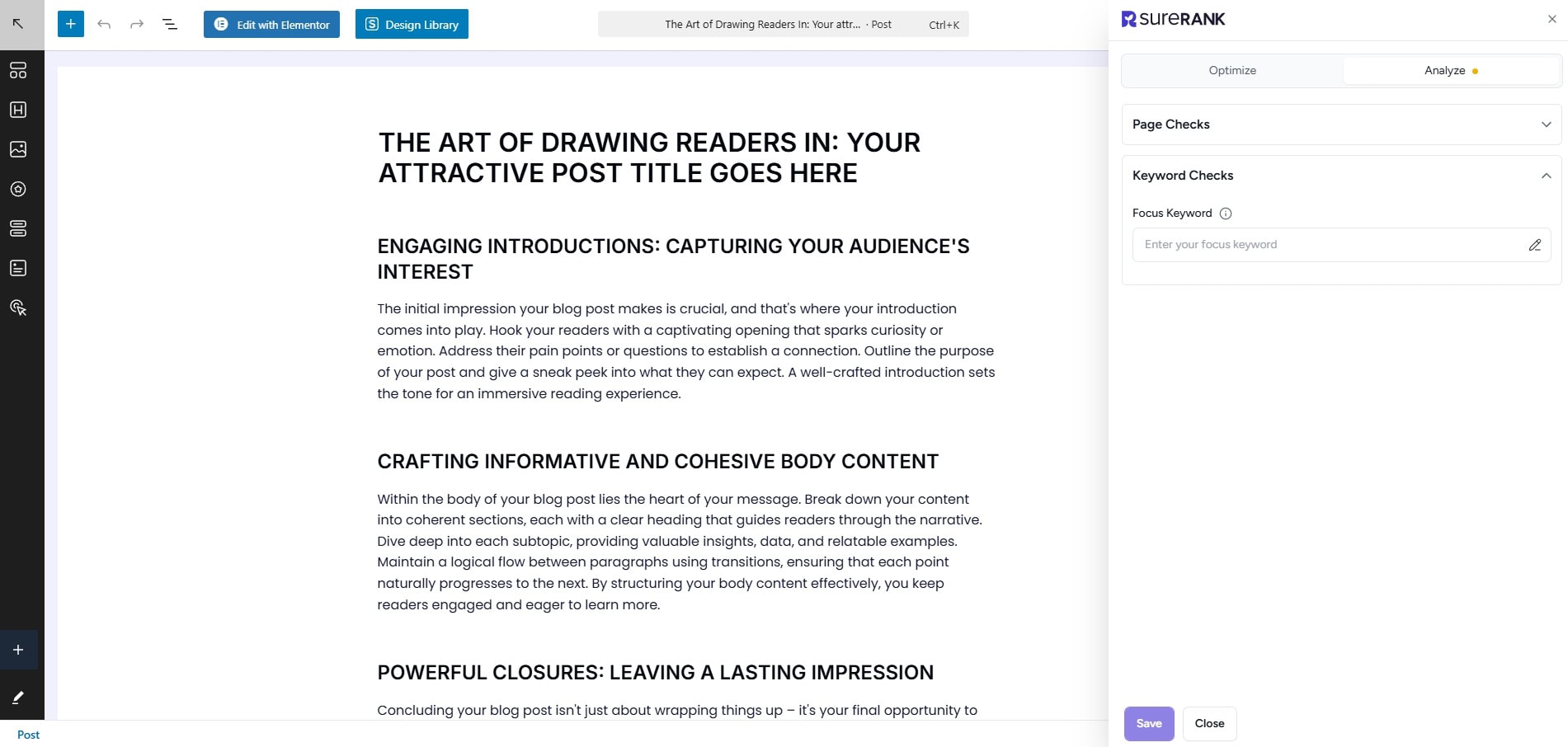Switch to the Optimize tab
Image resolution: width=1568 pixels, height=747 pixels.
1232,70
